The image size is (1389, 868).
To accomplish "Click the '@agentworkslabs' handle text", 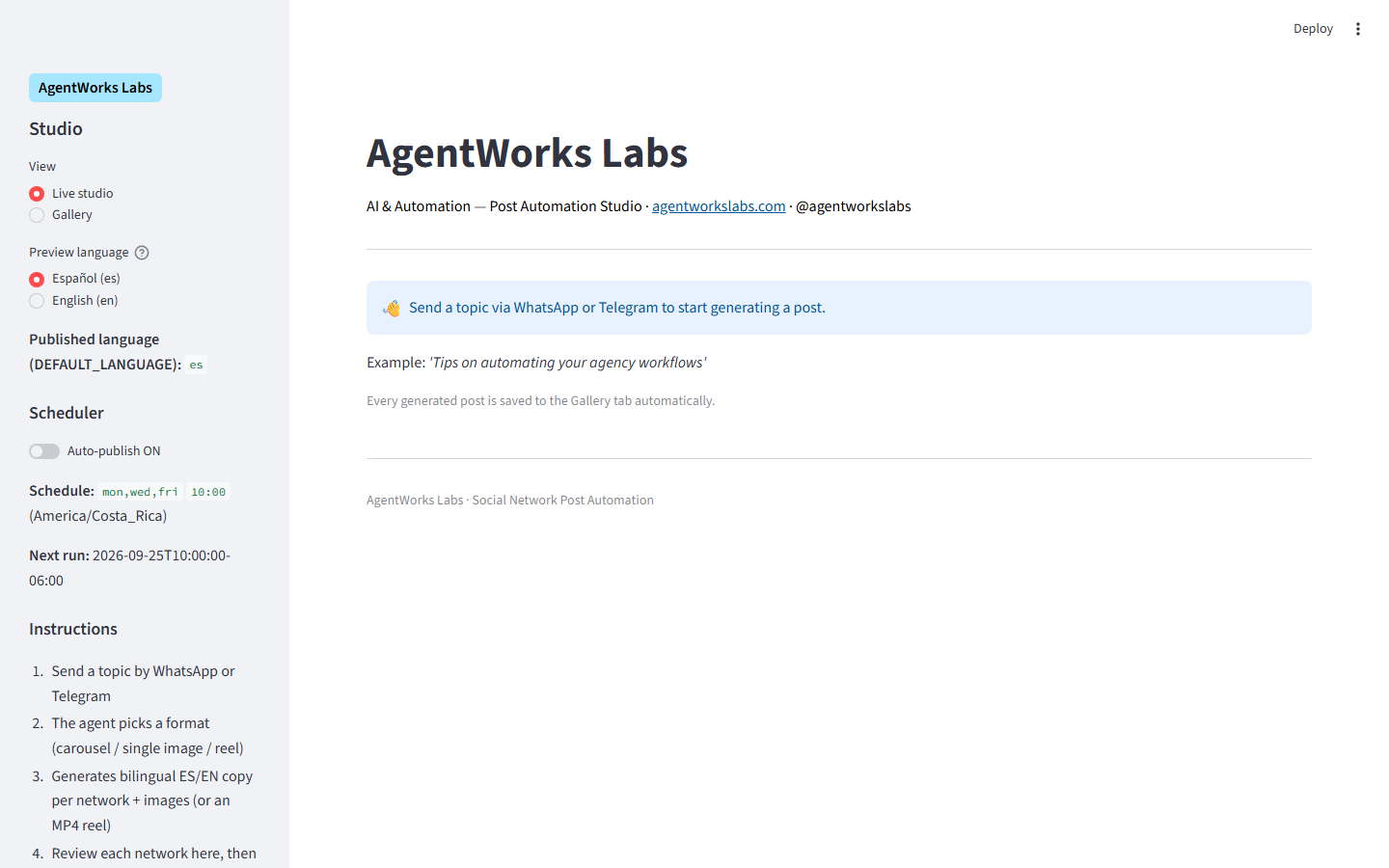I will click(x=854, y=206).
